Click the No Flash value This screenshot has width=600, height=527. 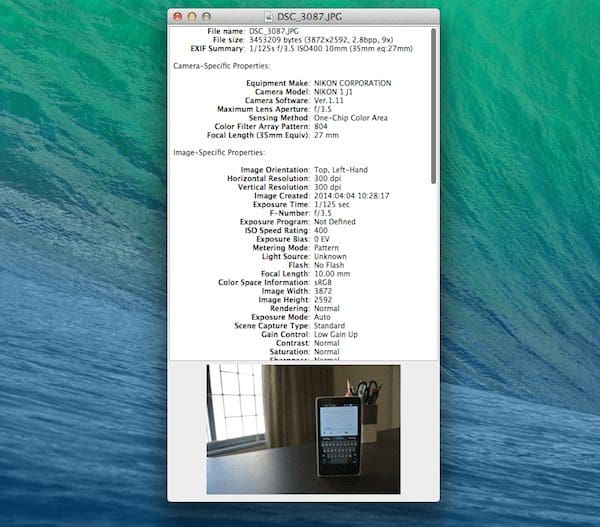(x=329, y=265)
